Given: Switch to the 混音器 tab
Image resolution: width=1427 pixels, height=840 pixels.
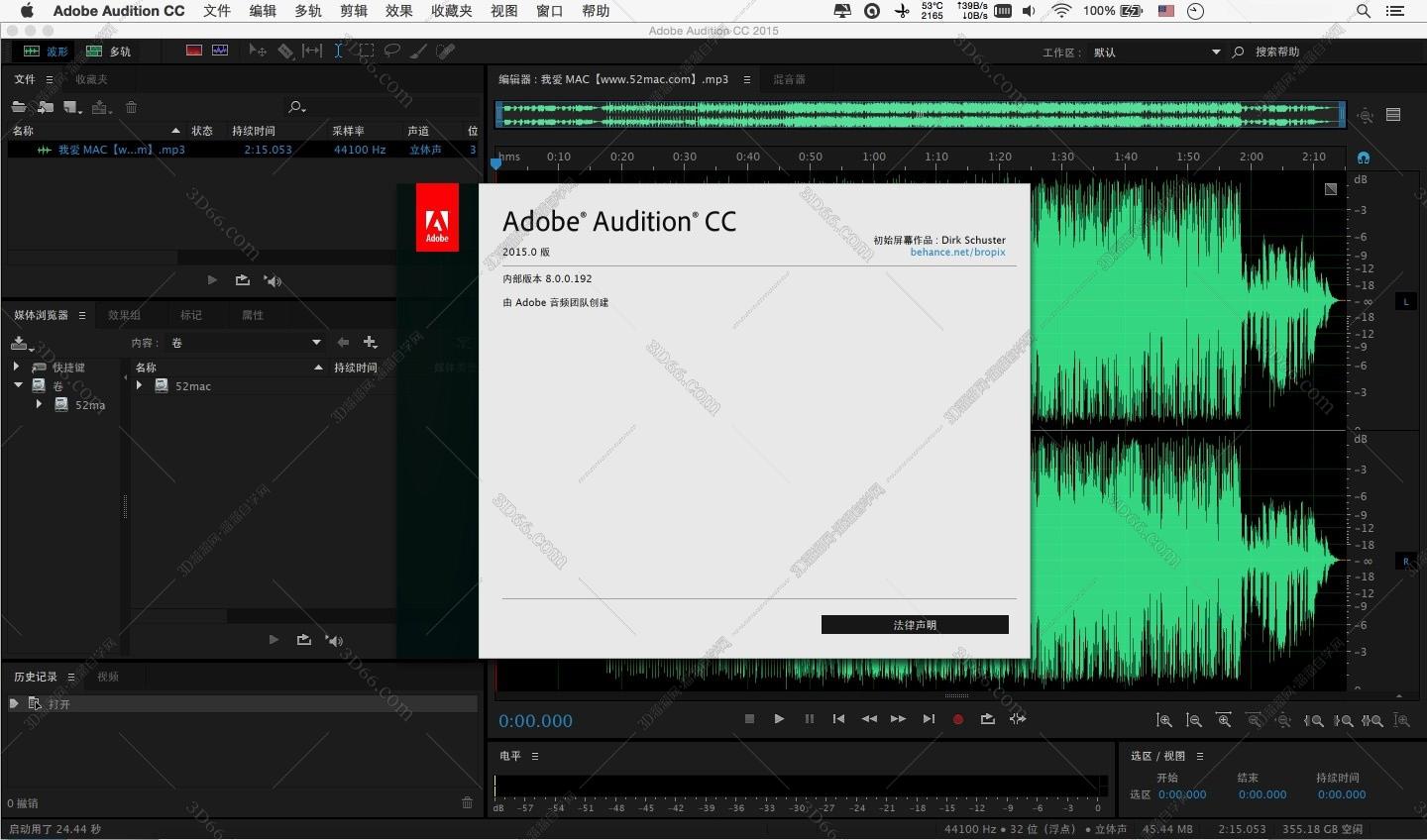Looking at the screenshot, I should tap(789, 79).
